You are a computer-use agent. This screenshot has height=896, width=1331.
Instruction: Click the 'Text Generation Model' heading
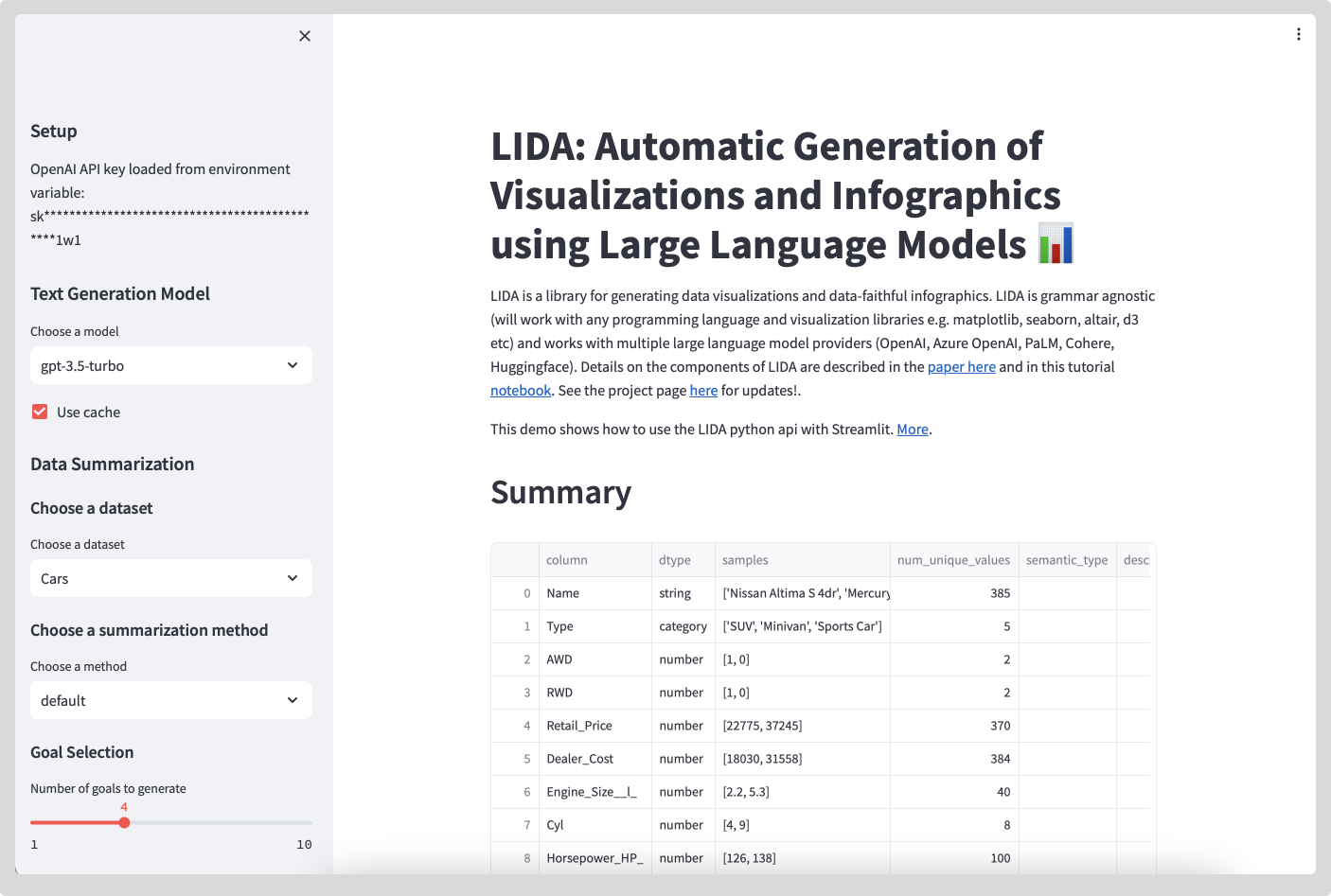pos(120,294)
